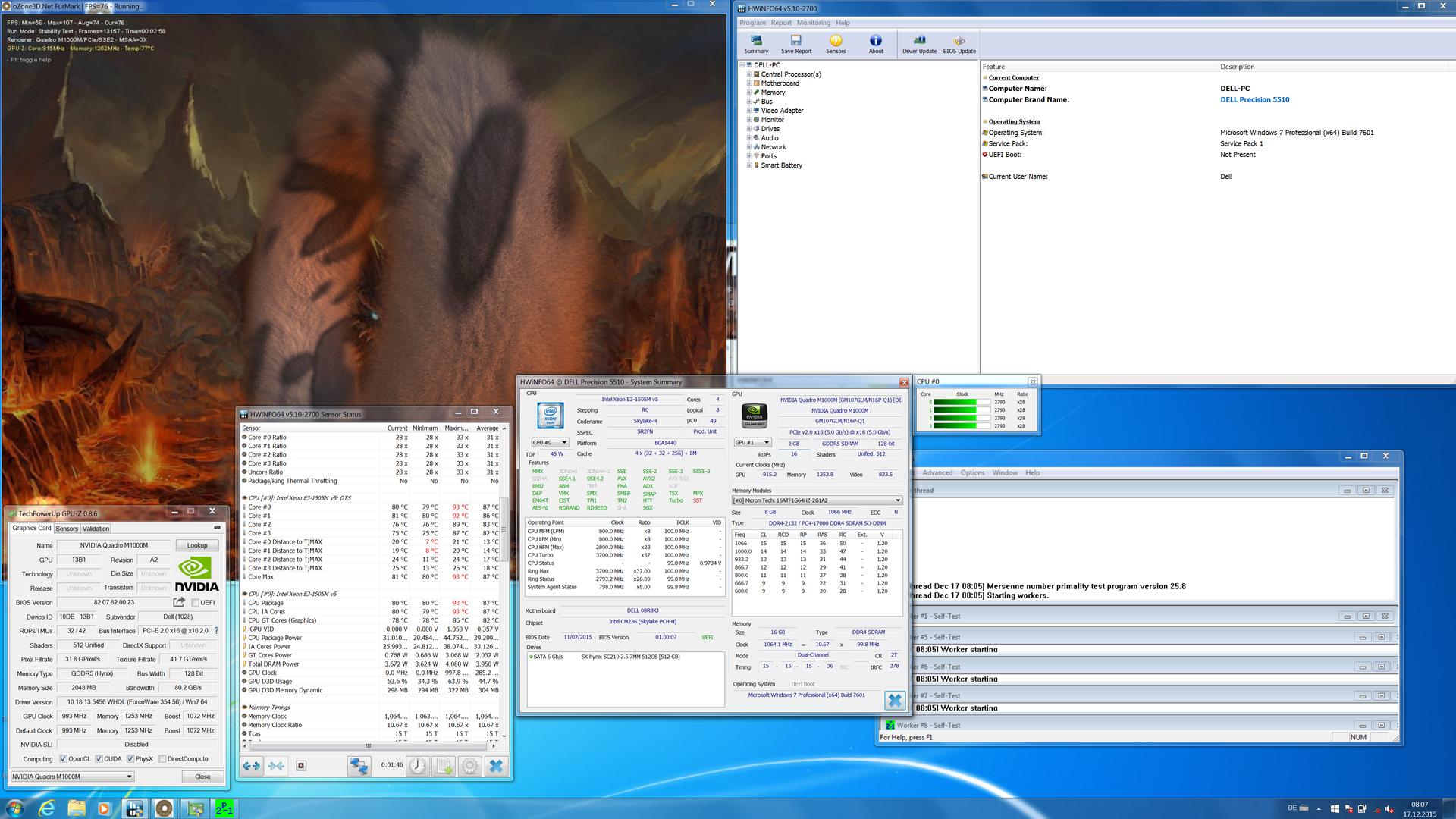Click the Current Computer heading link
Viewport: 1456px width, 819px height.
[1014, 77]
